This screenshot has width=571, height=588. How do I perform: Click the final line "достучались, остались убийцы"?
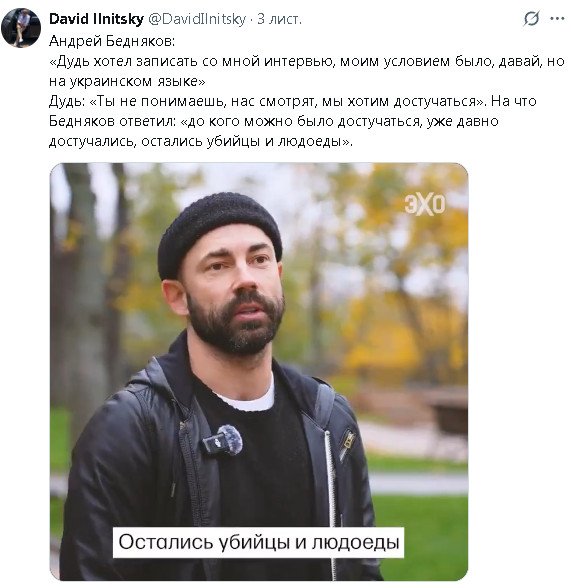point(201,142)
